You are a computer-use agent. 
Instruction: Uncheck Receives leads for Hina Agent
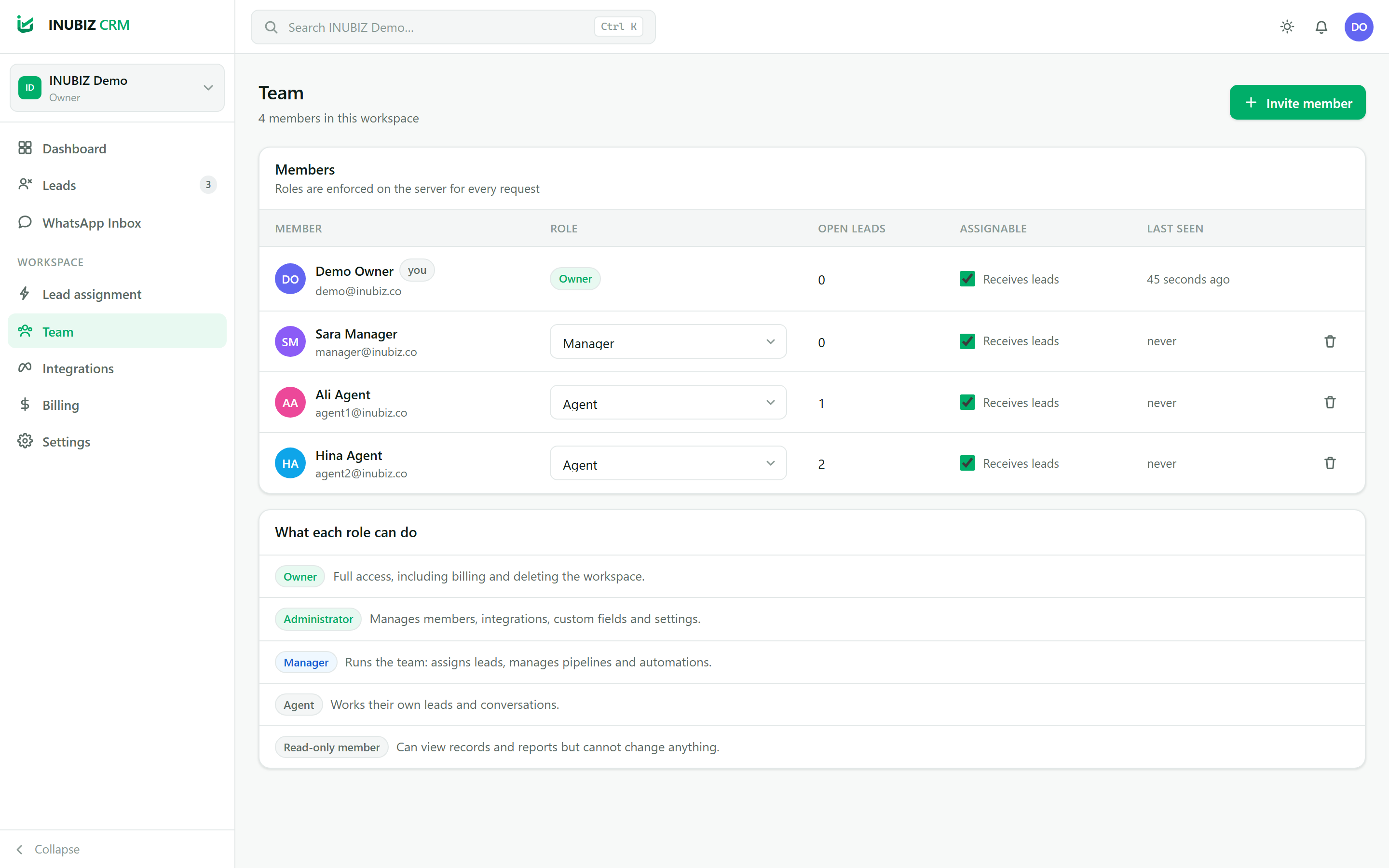click(x=967, y=463)
